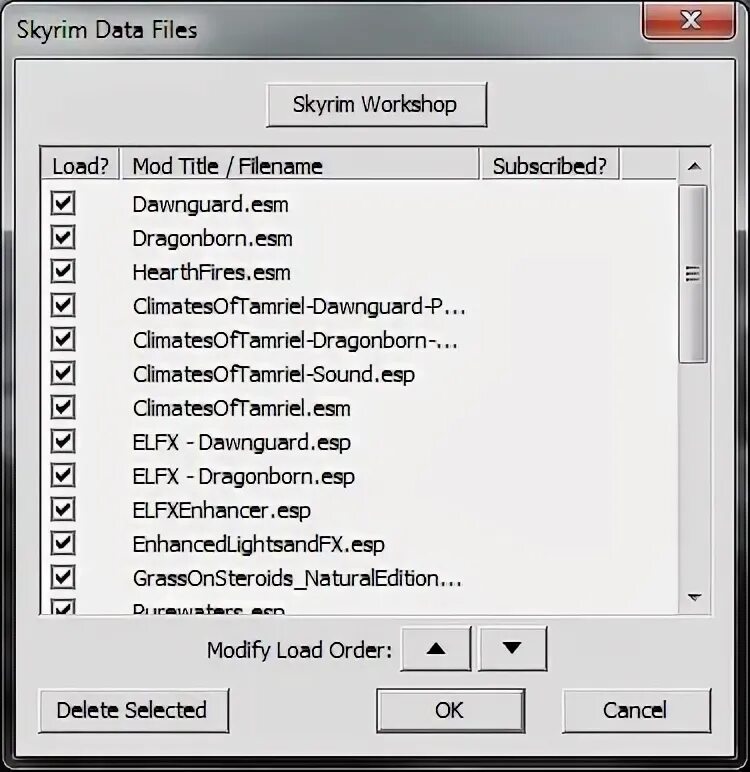The image size is (750, 772).
Task: Select the Dragonborn.esm entry
Action: (213, 239)
